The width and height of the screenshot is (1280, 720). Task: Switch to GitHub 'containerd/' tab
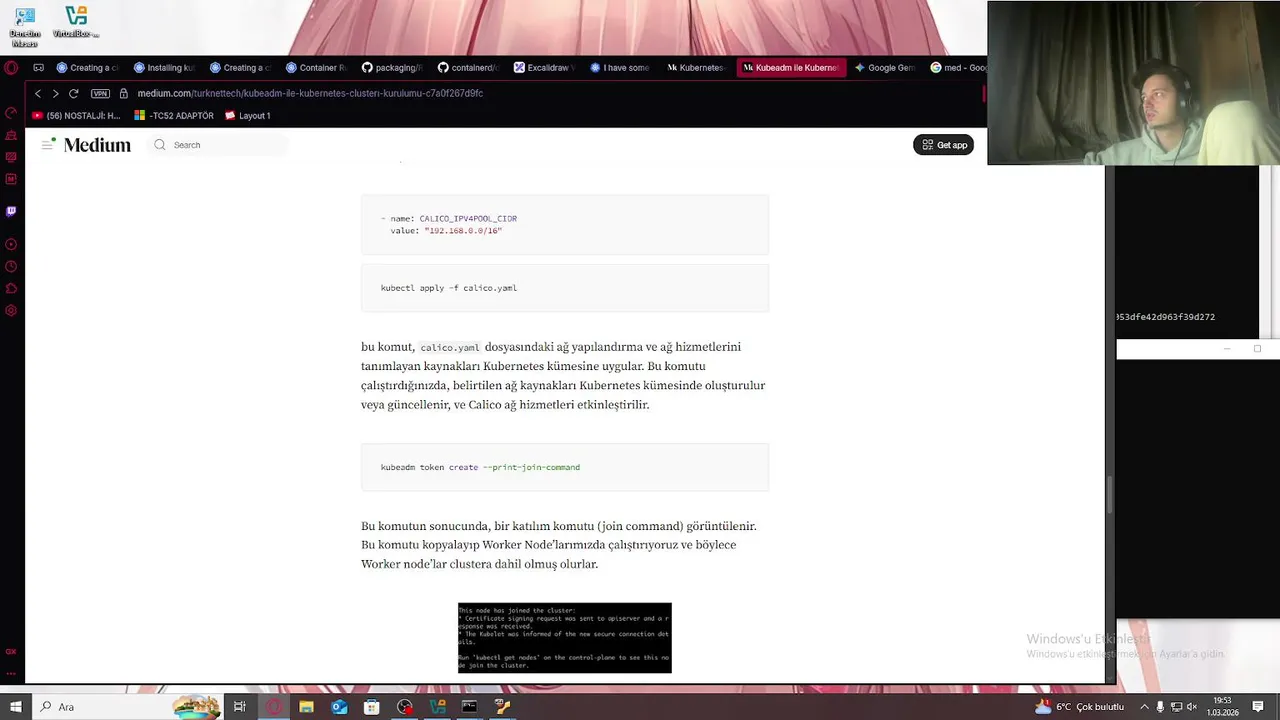pyautogui.click(x=468, y=68)
